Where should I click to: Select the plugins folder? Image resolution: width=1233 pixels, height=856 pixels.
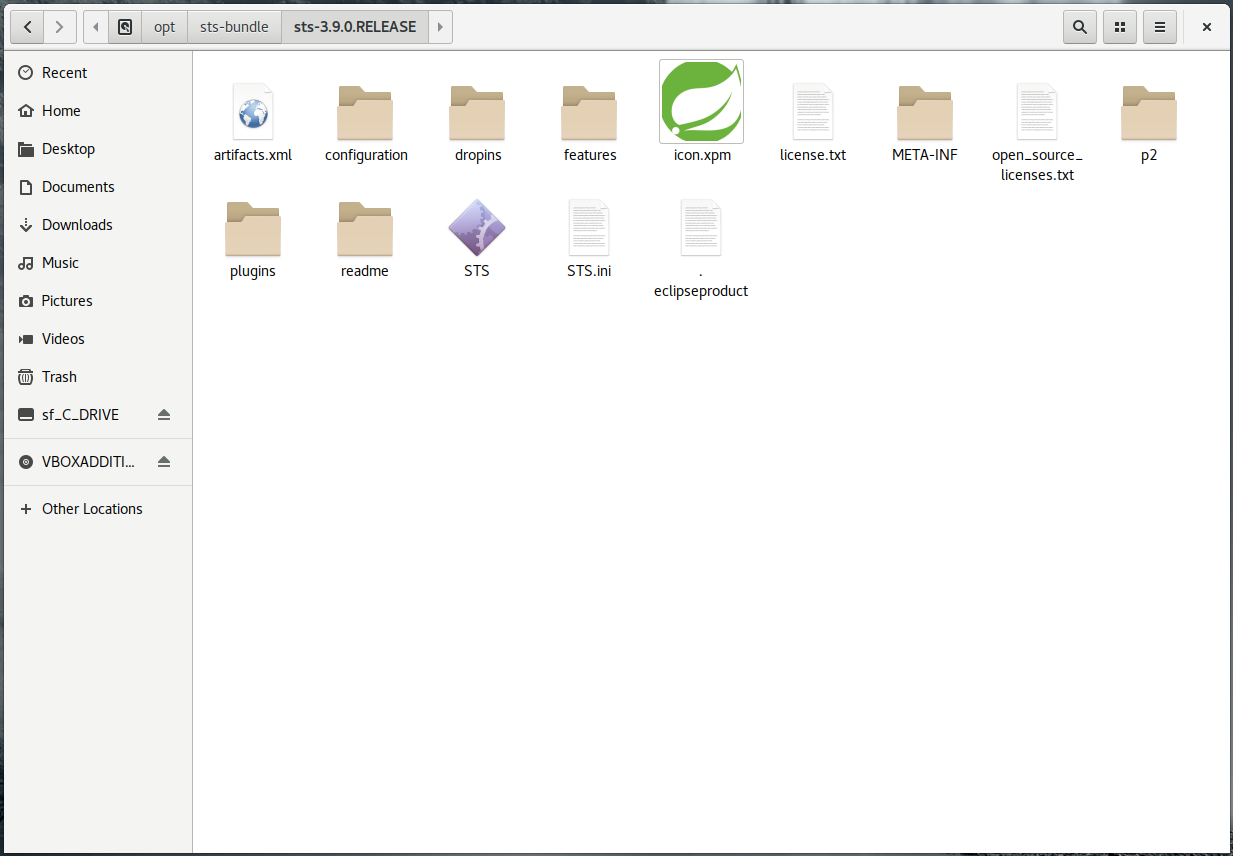pos(253,229)
